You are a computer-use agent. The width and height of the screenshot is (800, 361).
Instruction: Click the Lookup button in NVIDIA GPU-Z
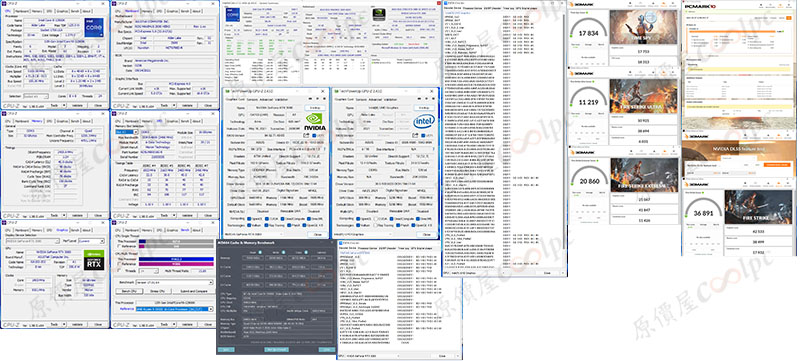pyautogui.click(x=315, y=108)
